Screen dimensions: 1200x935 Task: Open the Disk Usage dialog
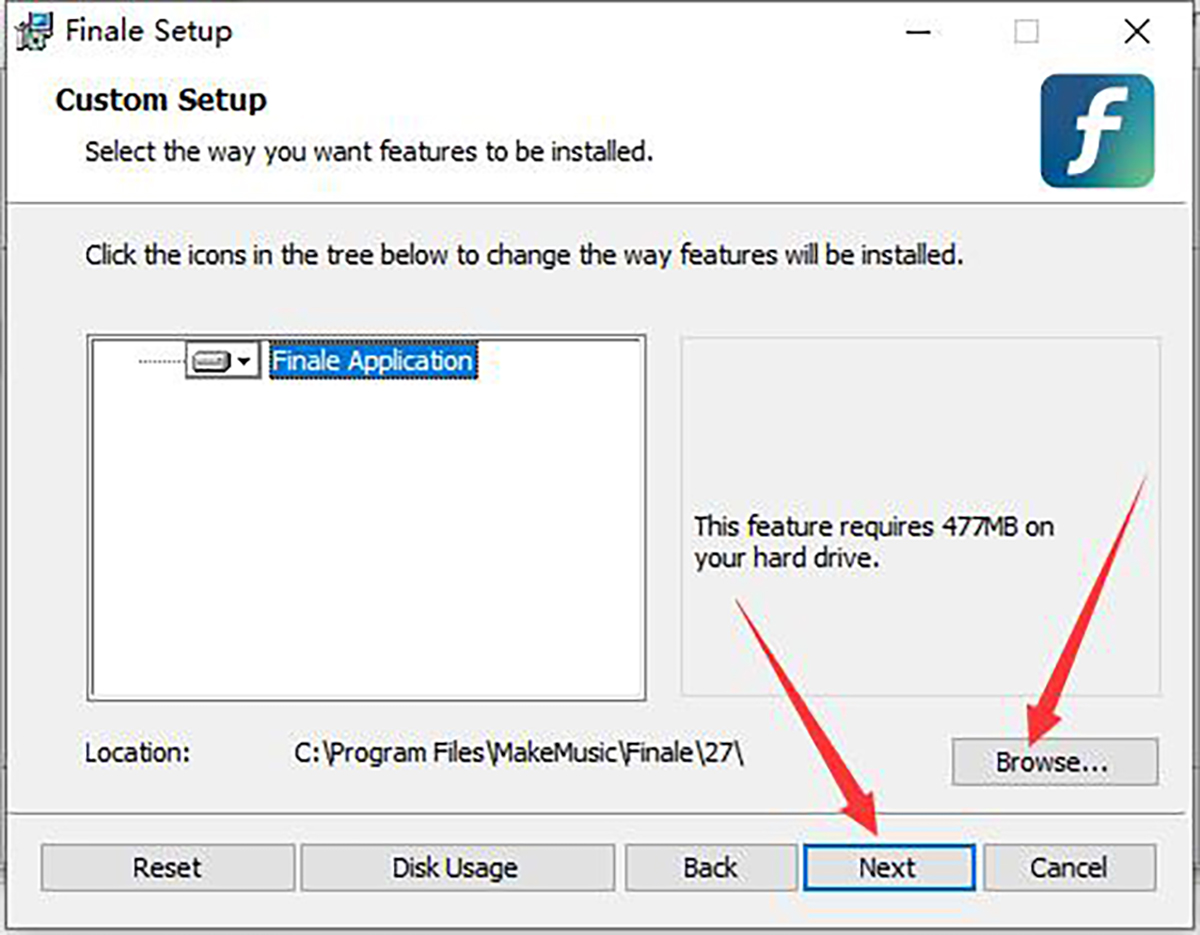(456, 867)
